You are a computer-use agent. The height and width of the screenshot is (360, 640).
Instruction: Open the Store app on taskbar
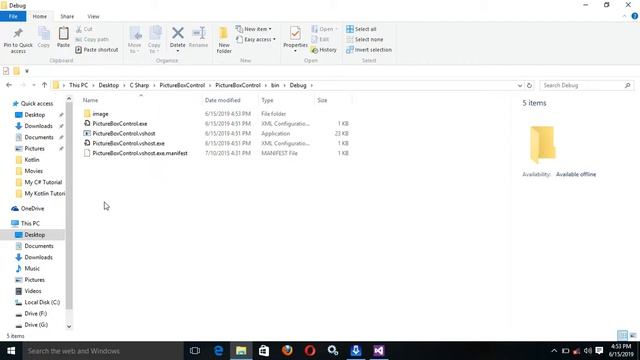264,351
